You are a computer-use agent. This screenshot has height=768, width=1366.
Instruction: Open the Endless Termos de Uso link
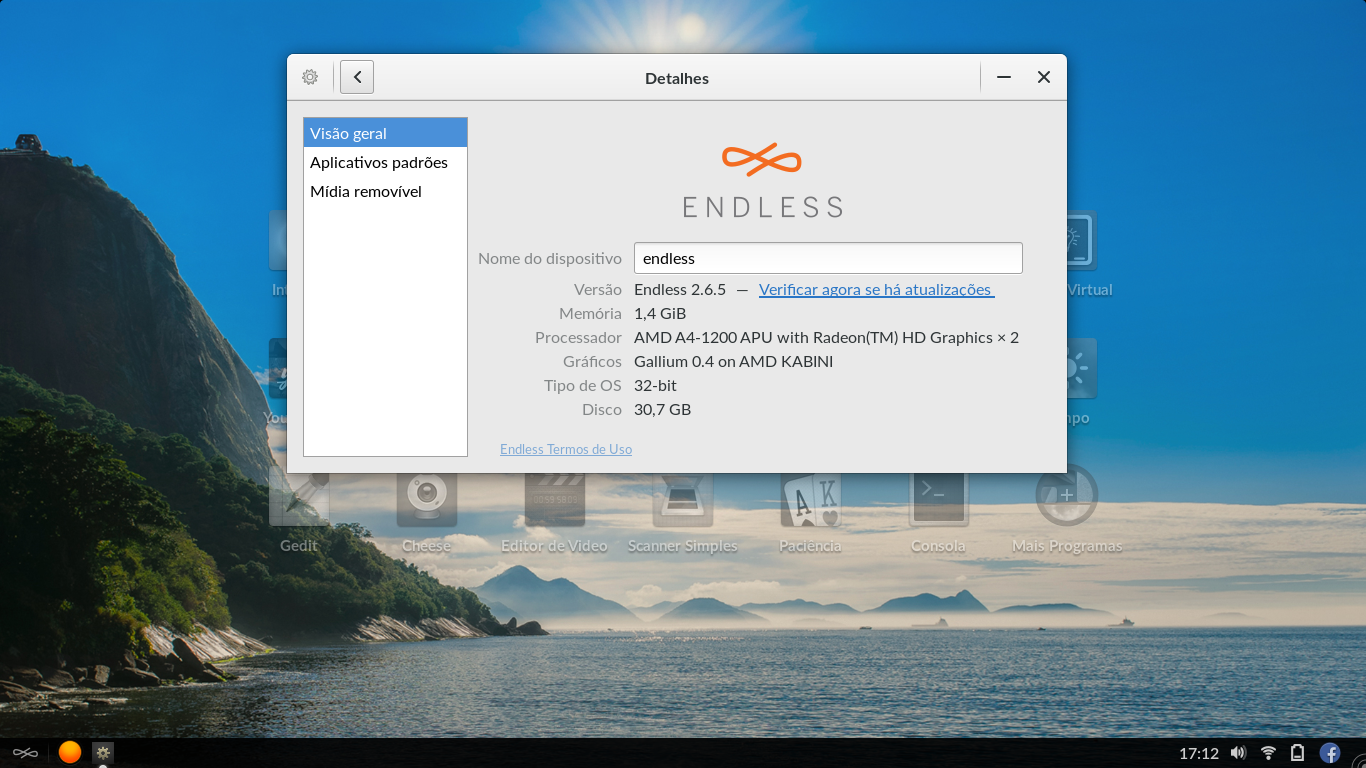566,450
